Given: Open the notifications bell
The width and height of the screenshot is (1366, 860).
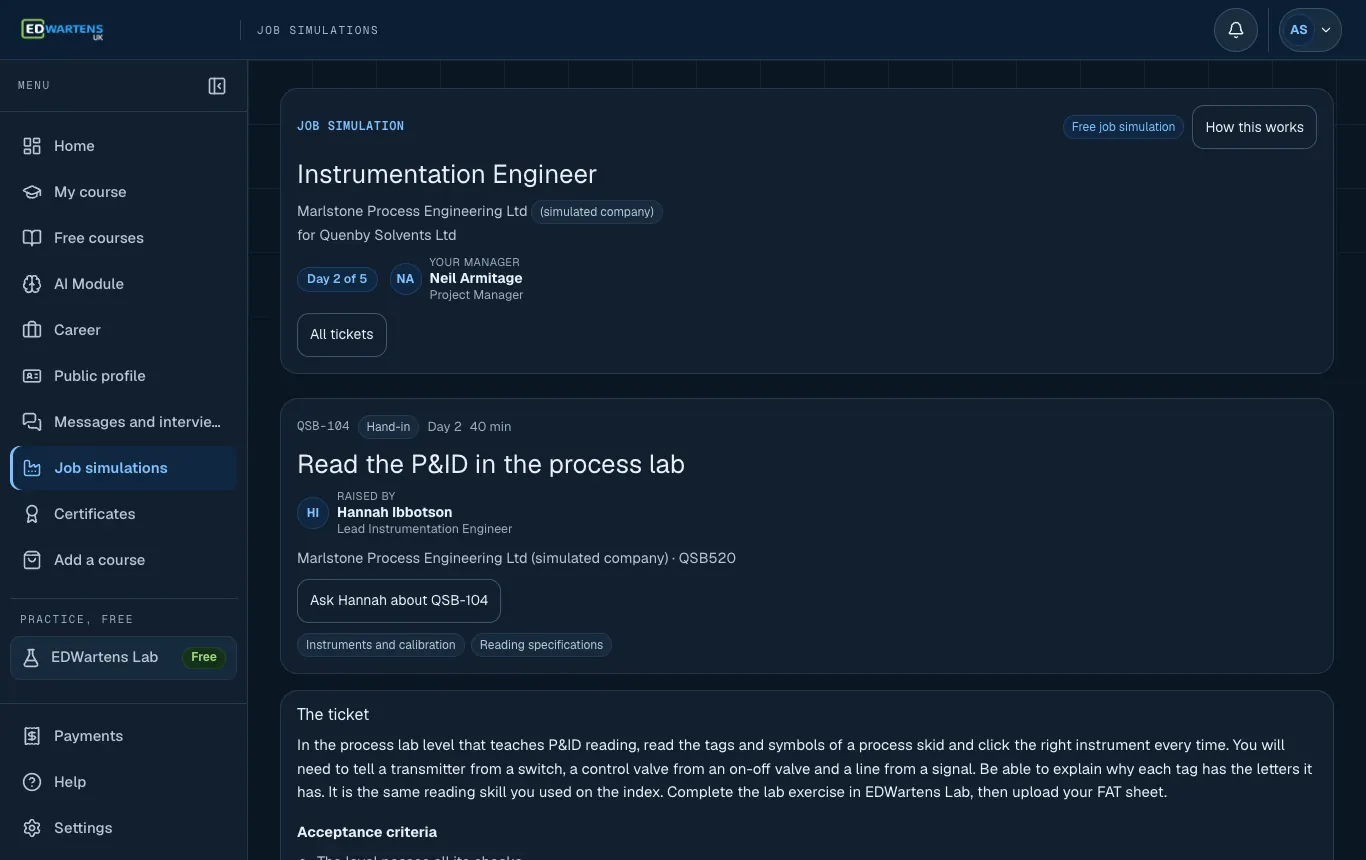Looking at the screenshot, I should coord(1236,30).
